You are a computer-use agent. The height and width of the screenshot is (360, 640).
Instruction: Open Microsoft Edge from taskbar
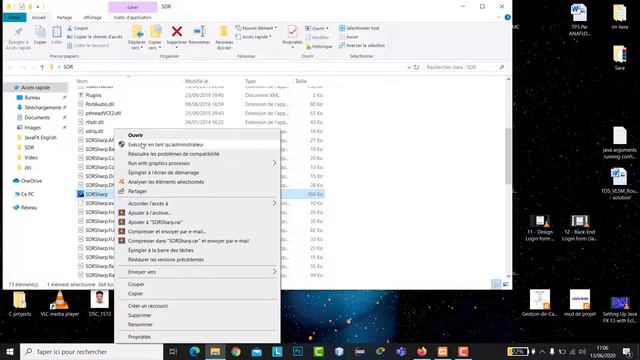(x=195, y=351)
